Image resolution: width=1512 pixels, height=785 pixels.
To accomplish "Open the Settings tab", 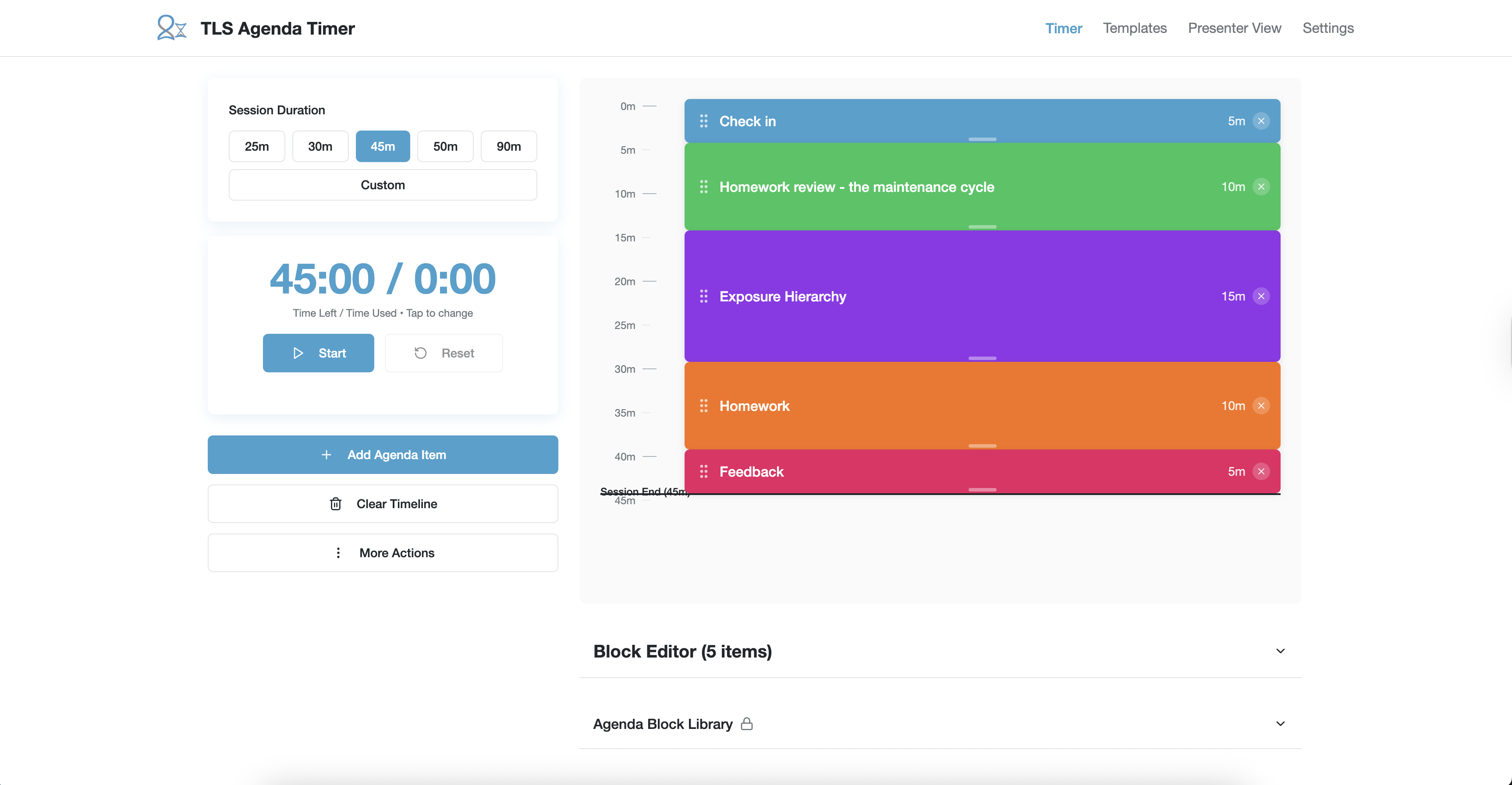I will click(x=1327, y=28).
